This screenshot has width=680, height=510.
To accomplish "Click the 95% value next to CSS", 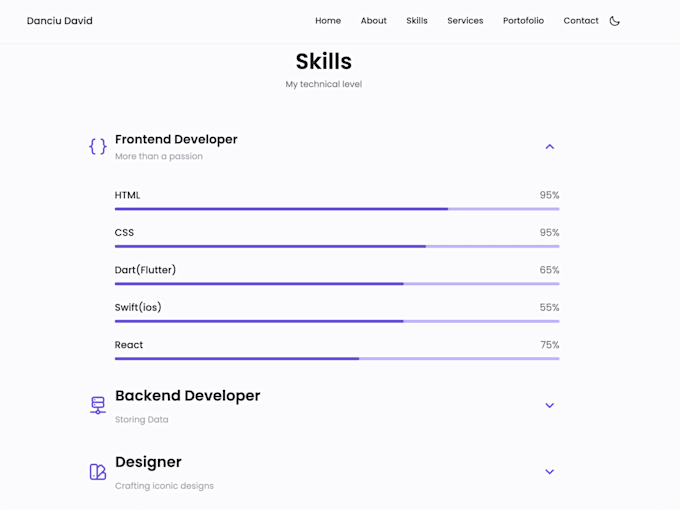I will tap(549, 232).
